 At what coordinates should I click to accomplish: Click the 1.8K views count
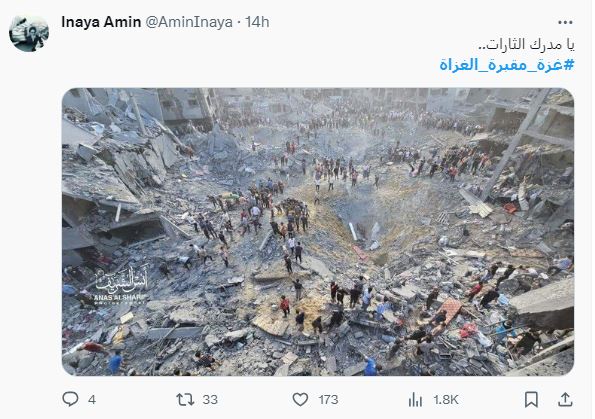pyautogui.click(x=446, y=400)
